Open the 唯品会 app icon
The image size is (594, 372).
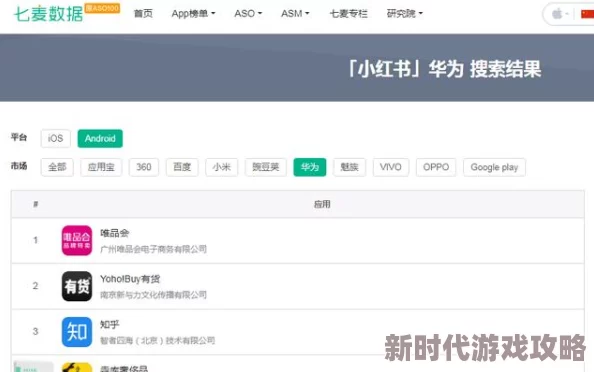click(x=77, y=241)
